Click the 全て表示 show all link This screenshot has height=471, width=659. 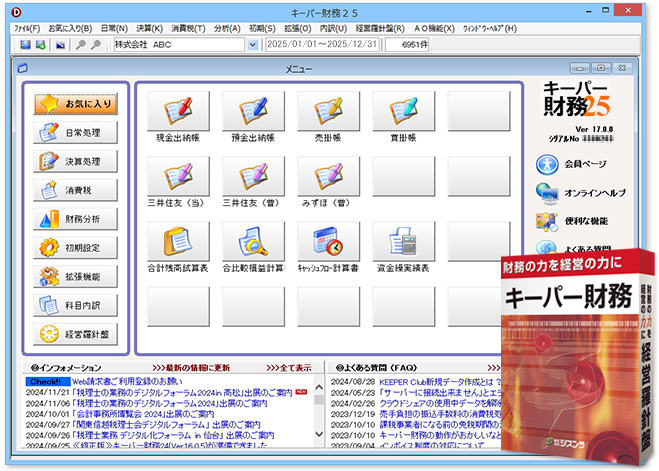(289, 368)
